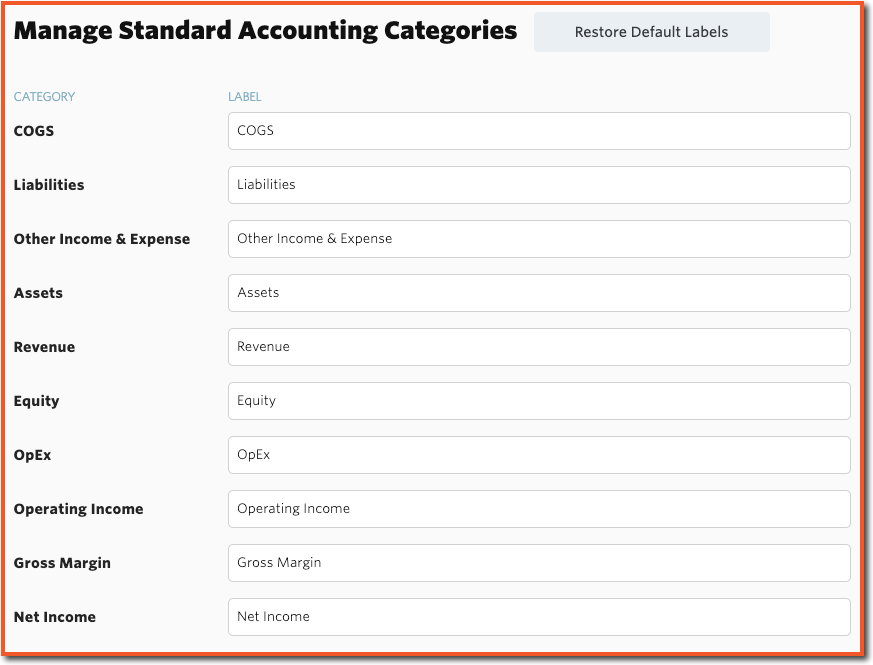This screenshot has height=665, width=873.
Task: Edit the COGS label input field
Action: coord(539,131)
